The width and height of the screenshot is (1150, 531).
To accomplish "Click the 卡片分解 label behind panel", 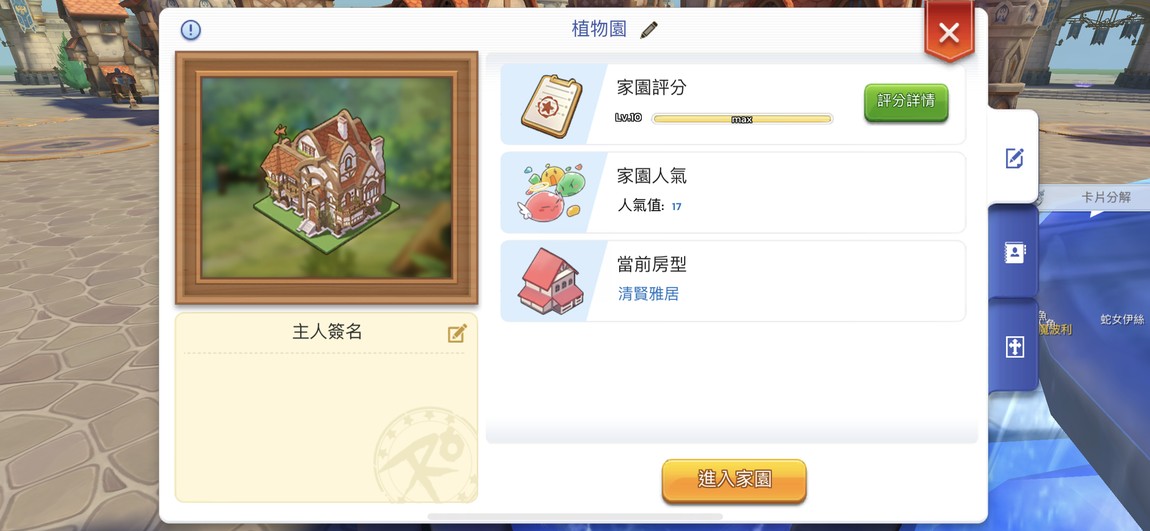I will (1106, 197).
